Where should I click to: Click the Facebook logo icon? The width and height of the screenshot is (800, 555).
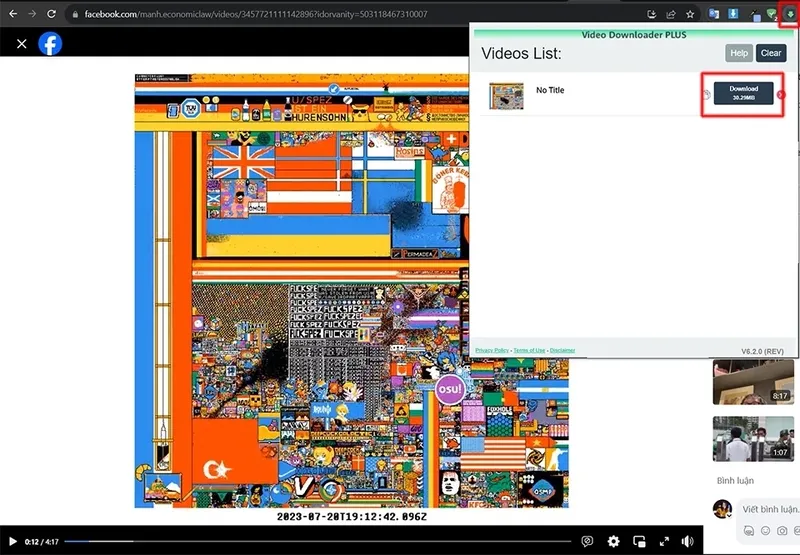pos(50,43)
